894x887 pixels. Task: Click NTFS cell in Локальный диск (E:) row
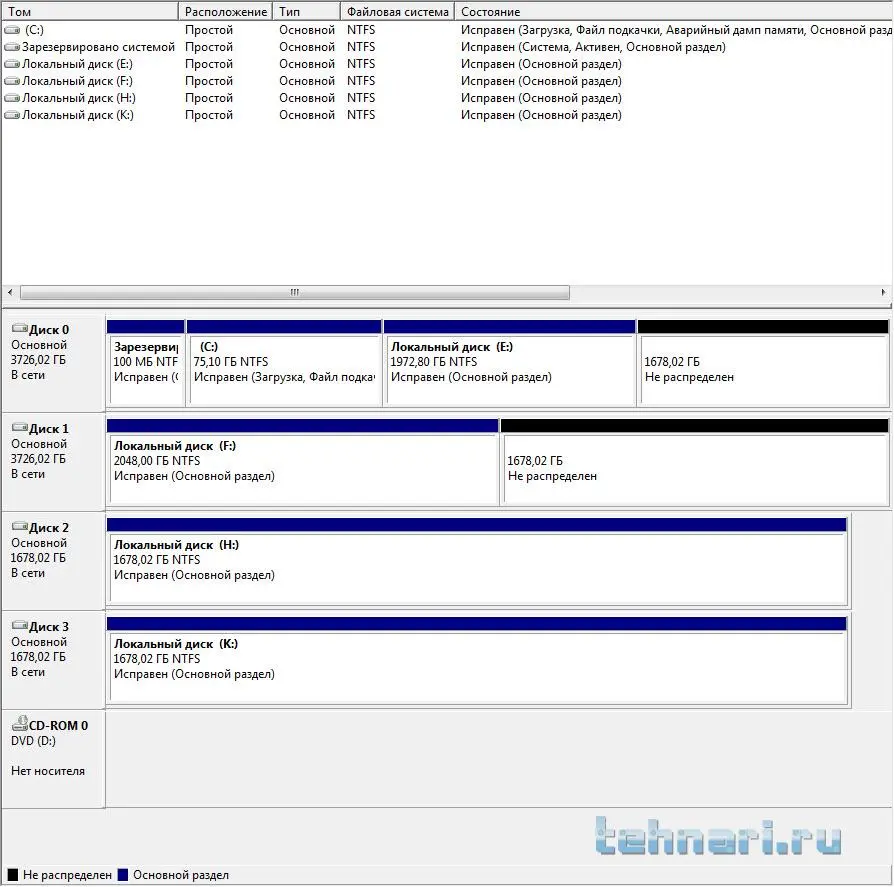pos(361,64)
